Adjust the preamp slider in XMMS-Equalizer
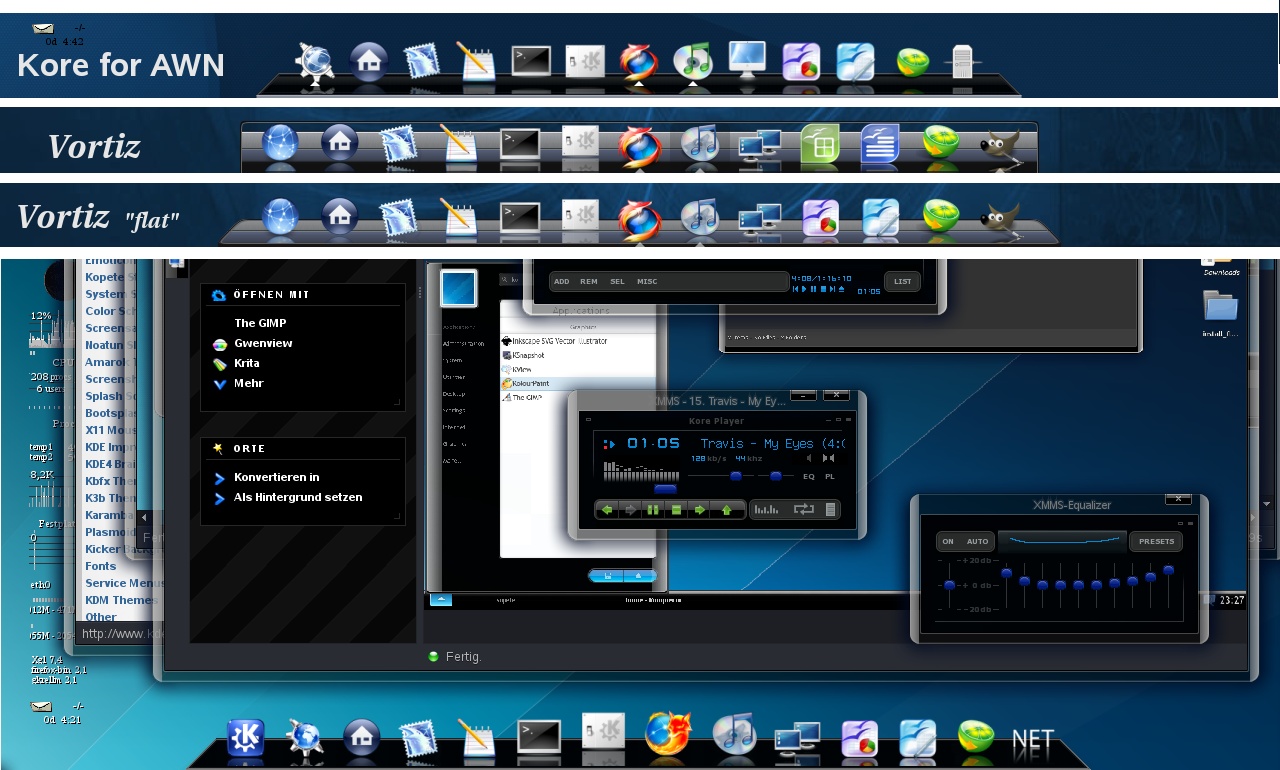1280x770 pixels. [x=949, y=585]
